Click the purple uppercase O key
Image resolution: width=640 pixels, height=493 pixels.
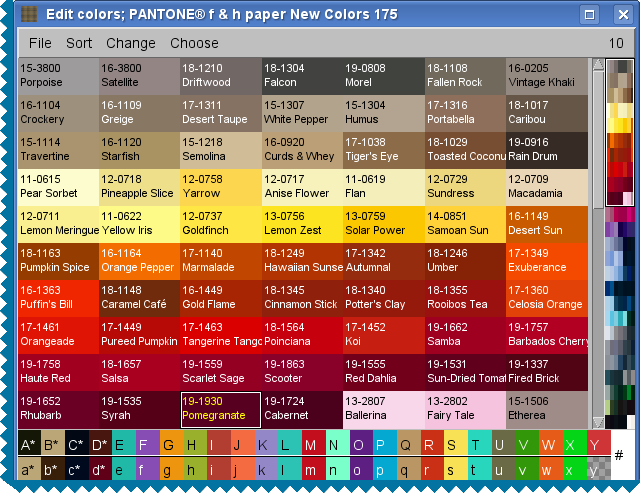click(x=361, y=444)
